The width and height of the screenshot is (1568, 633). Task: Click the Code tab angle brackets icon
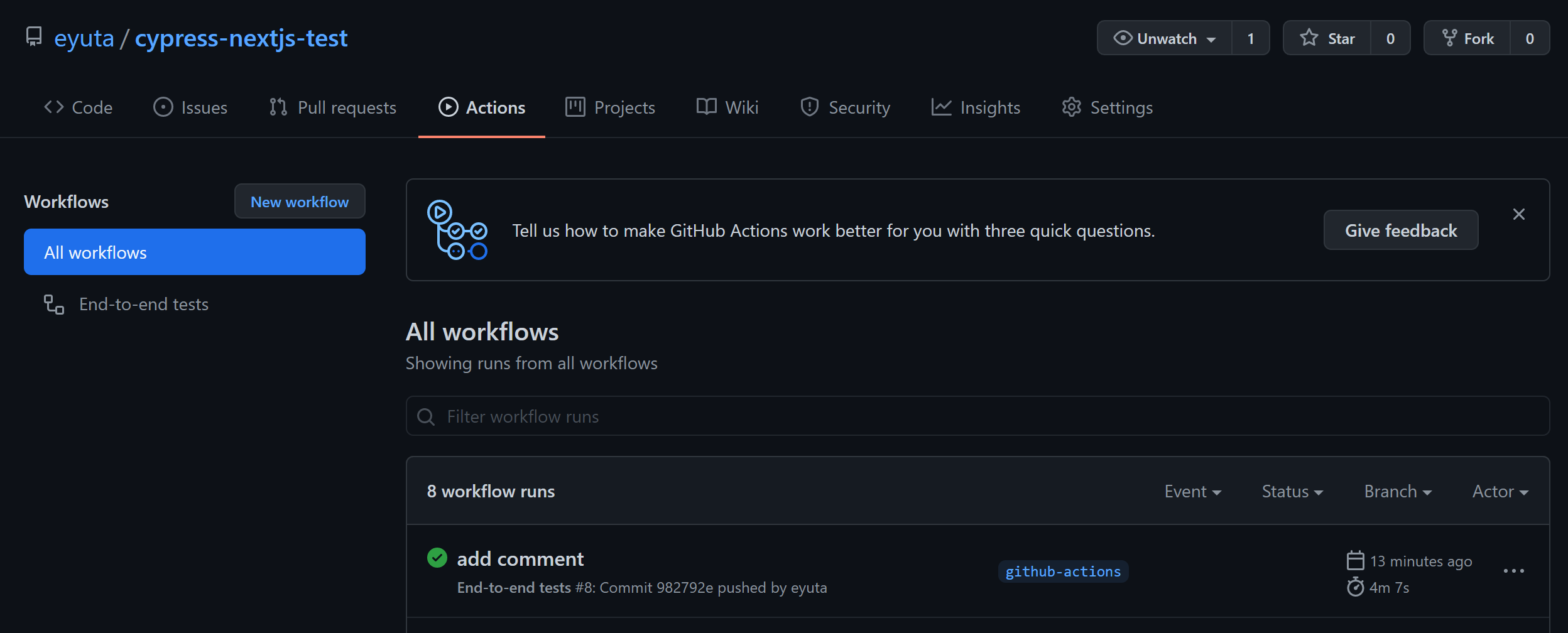point(54,107)
